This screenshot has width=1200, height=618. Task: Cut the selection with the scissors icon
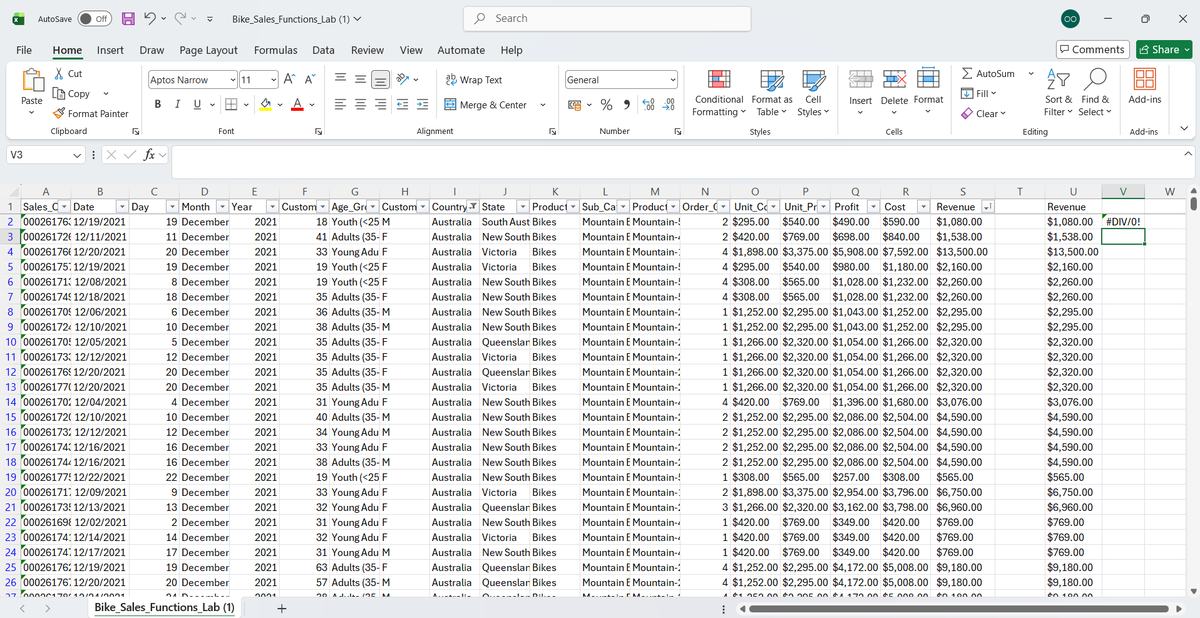click(60, 74)
